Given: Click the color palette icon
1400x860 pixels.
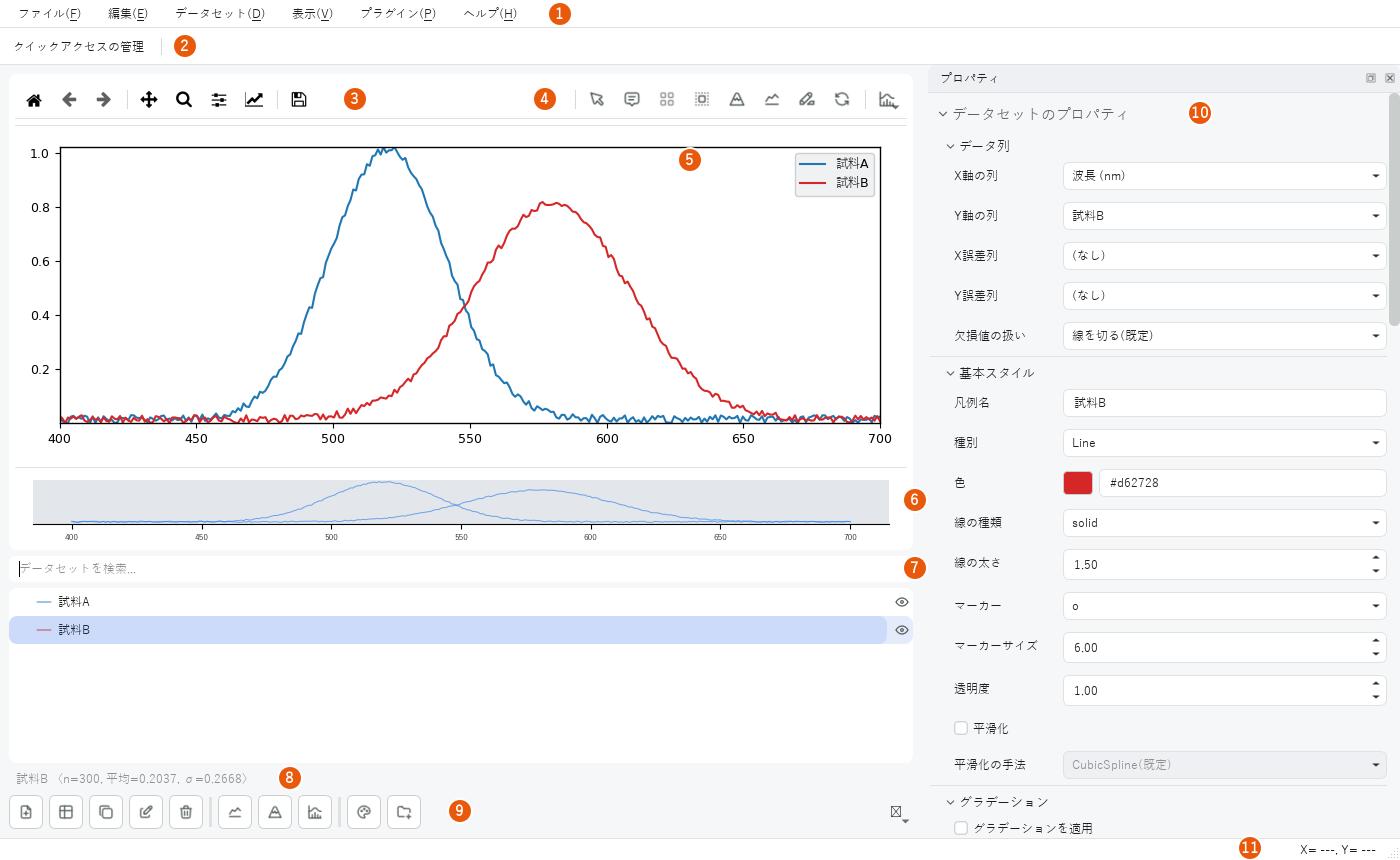Looking at the screenshot, I should click(x=364, y=812).
